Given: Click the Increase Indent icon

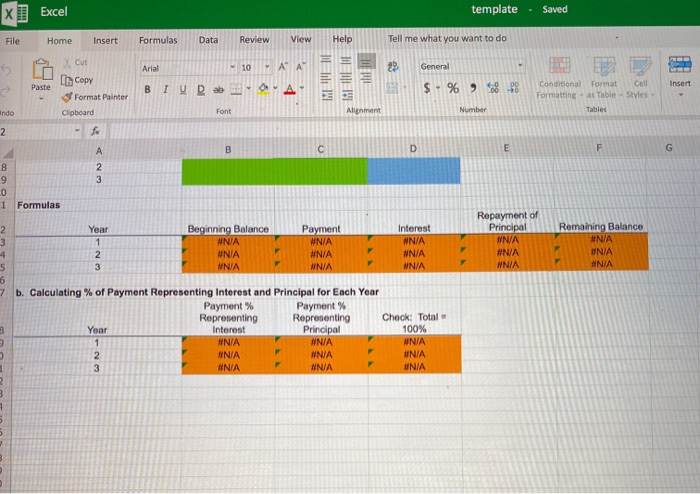Looking at the screenshot, I should click(x=347, y=95).
